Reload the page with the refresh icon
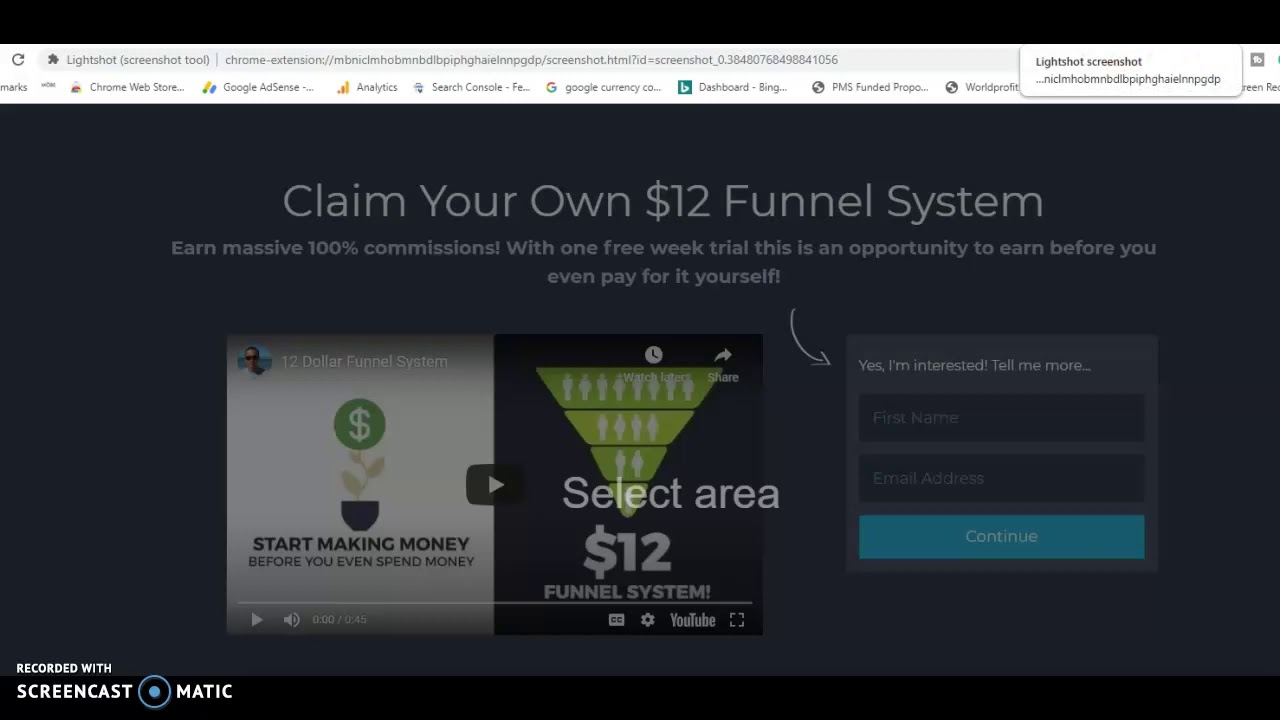Screen dimensions: 1280x720 click(18, 60)
